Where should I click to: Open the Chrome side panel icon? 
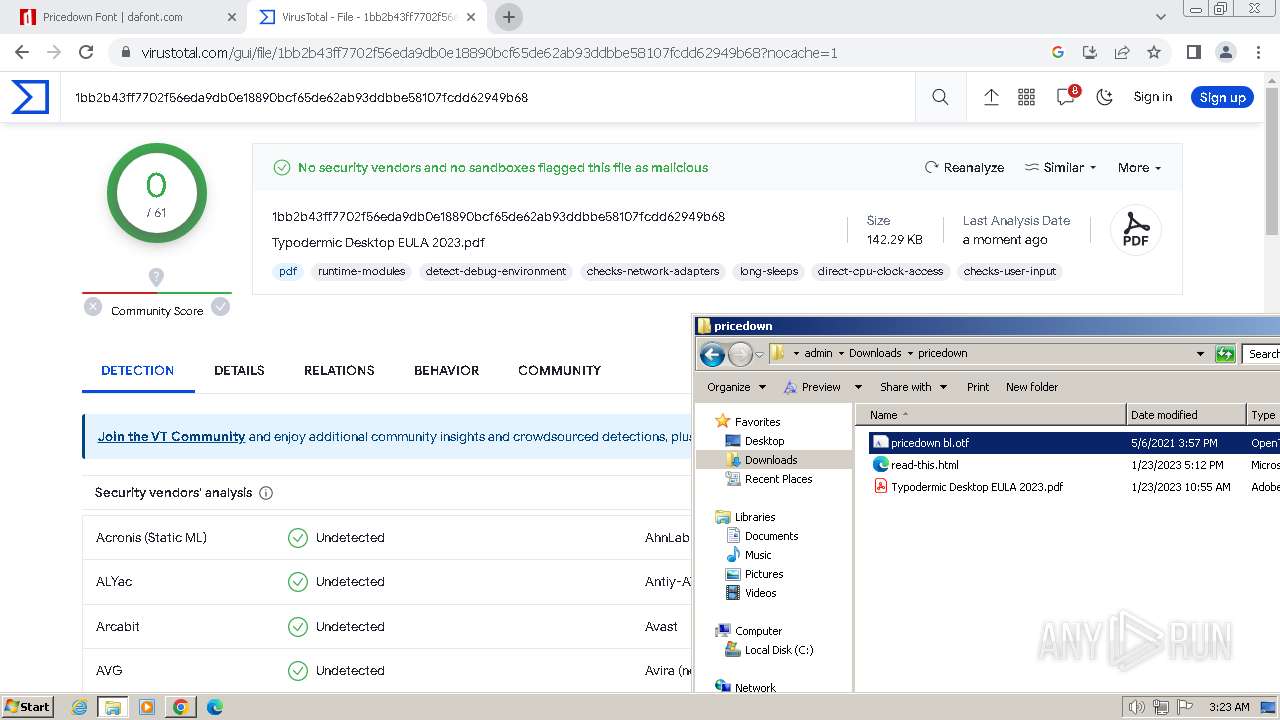(1193, 52)
